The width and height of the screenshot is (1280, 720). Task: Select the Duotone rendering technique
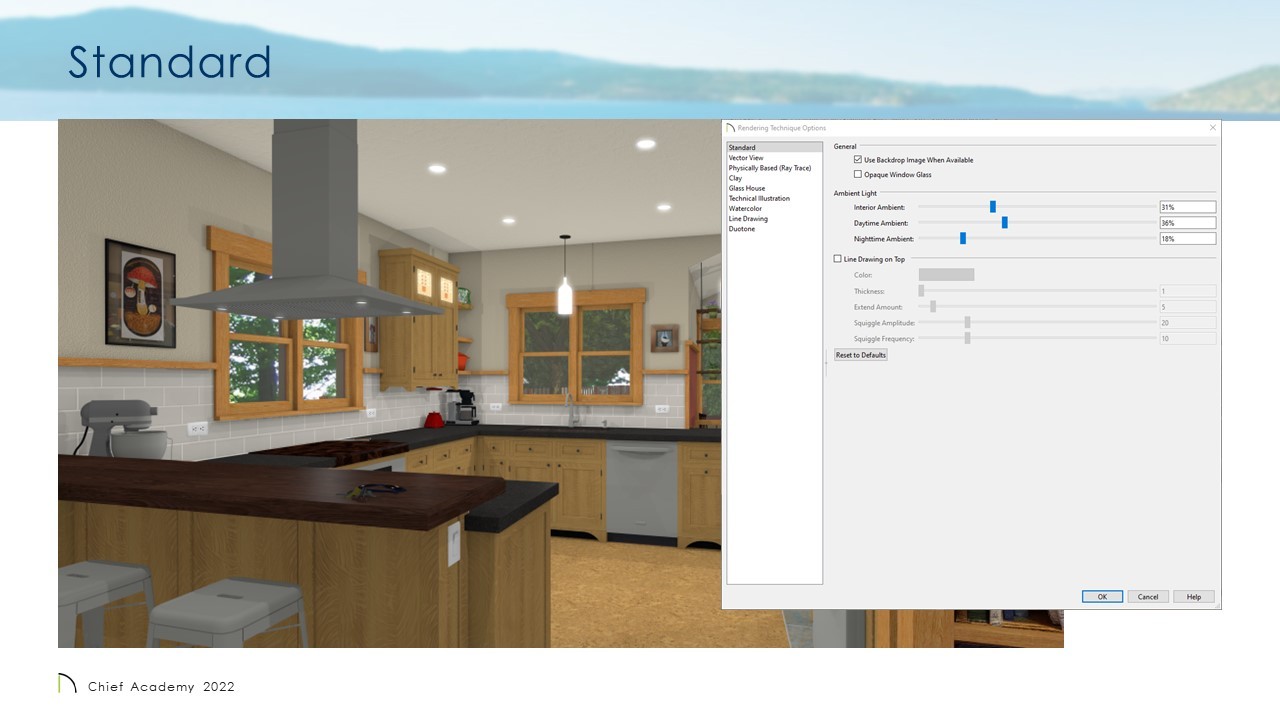coord(742,229)
